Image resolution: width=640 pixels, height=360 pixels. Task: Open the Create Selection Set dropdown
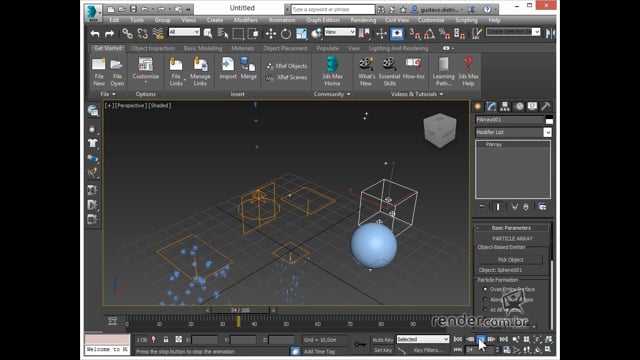click(513, 32)
